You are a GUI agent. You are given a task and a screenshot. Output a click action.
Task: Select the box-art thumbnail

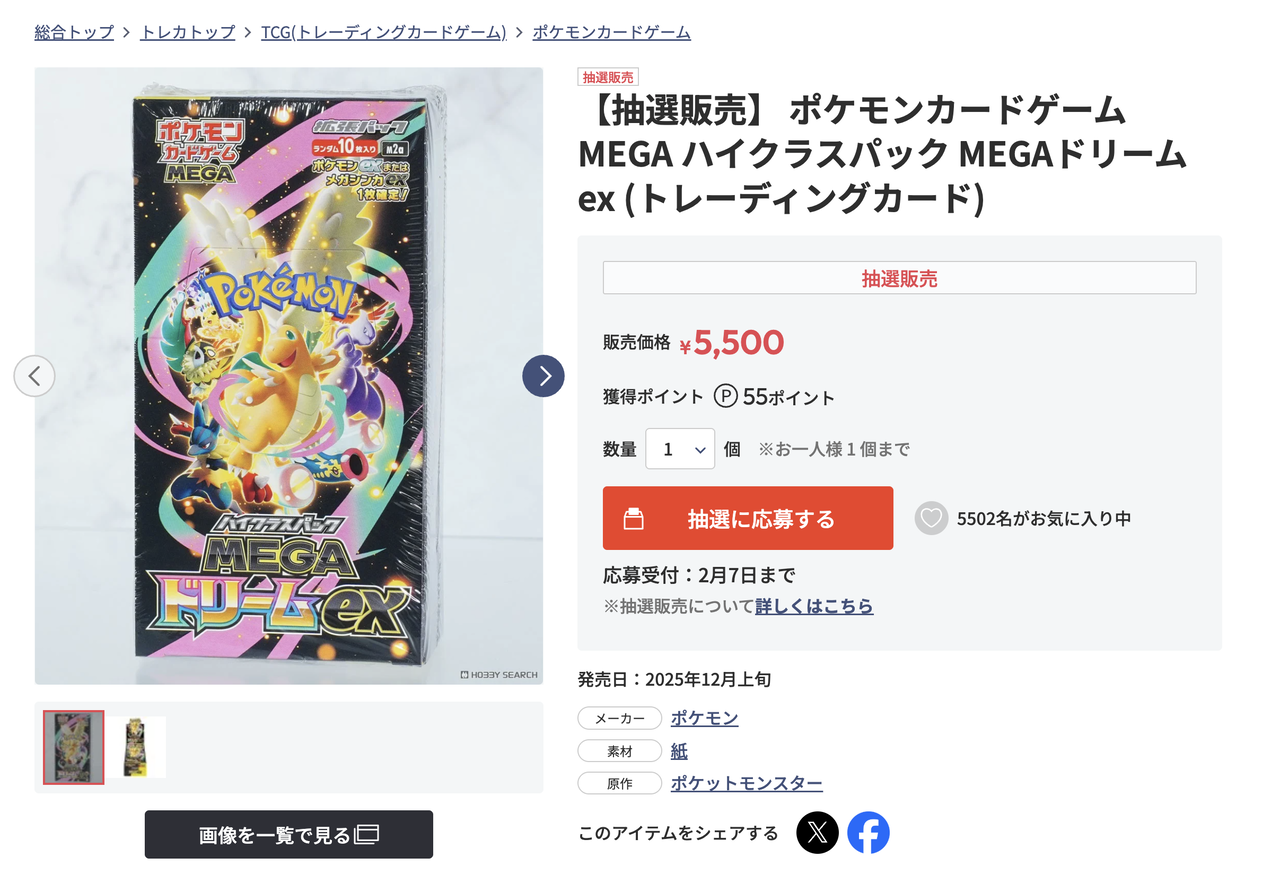pos(72,747)
